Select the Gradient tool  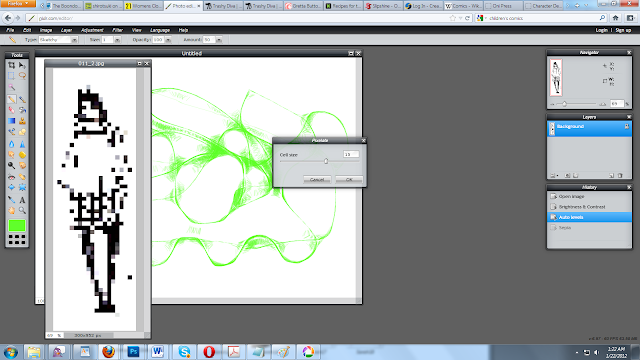point(11,121)
